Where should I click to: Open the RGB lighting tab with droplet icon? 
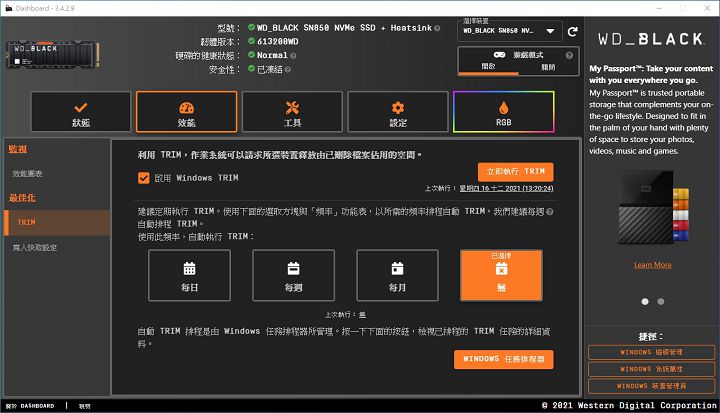pyautogui.click(x=503, y=112)
